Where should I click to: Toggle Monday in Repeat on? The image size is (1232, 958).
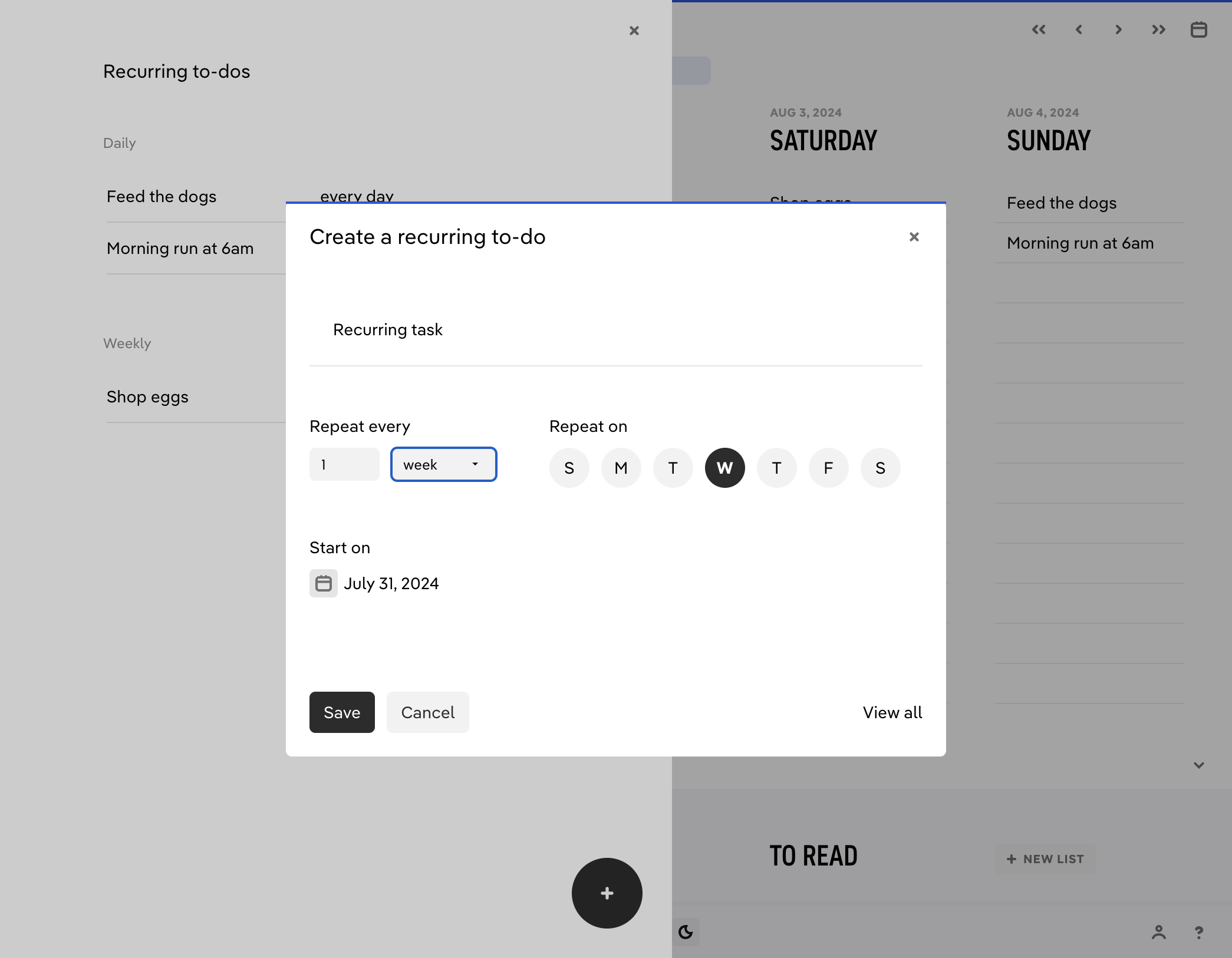[621, 468]
